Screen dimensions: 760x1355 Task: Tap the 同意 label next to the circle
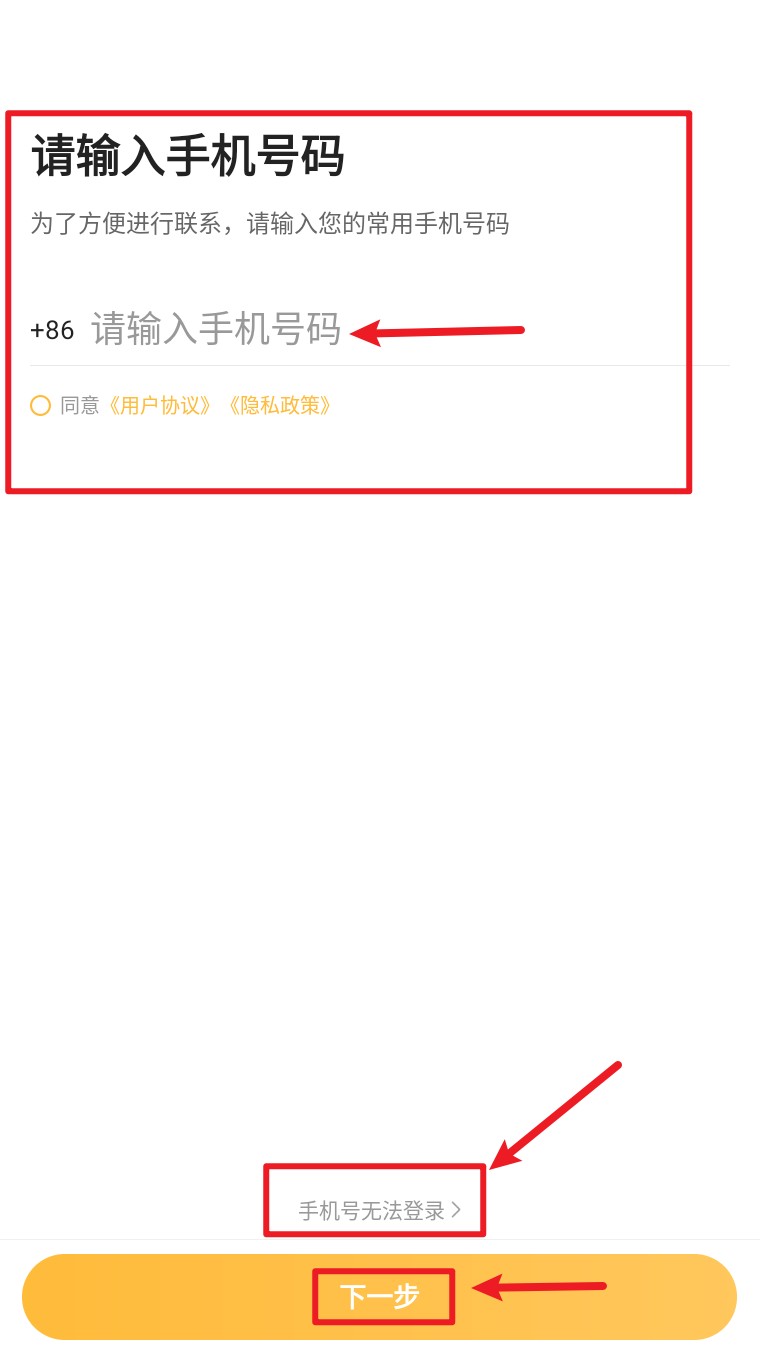point(80,406)
